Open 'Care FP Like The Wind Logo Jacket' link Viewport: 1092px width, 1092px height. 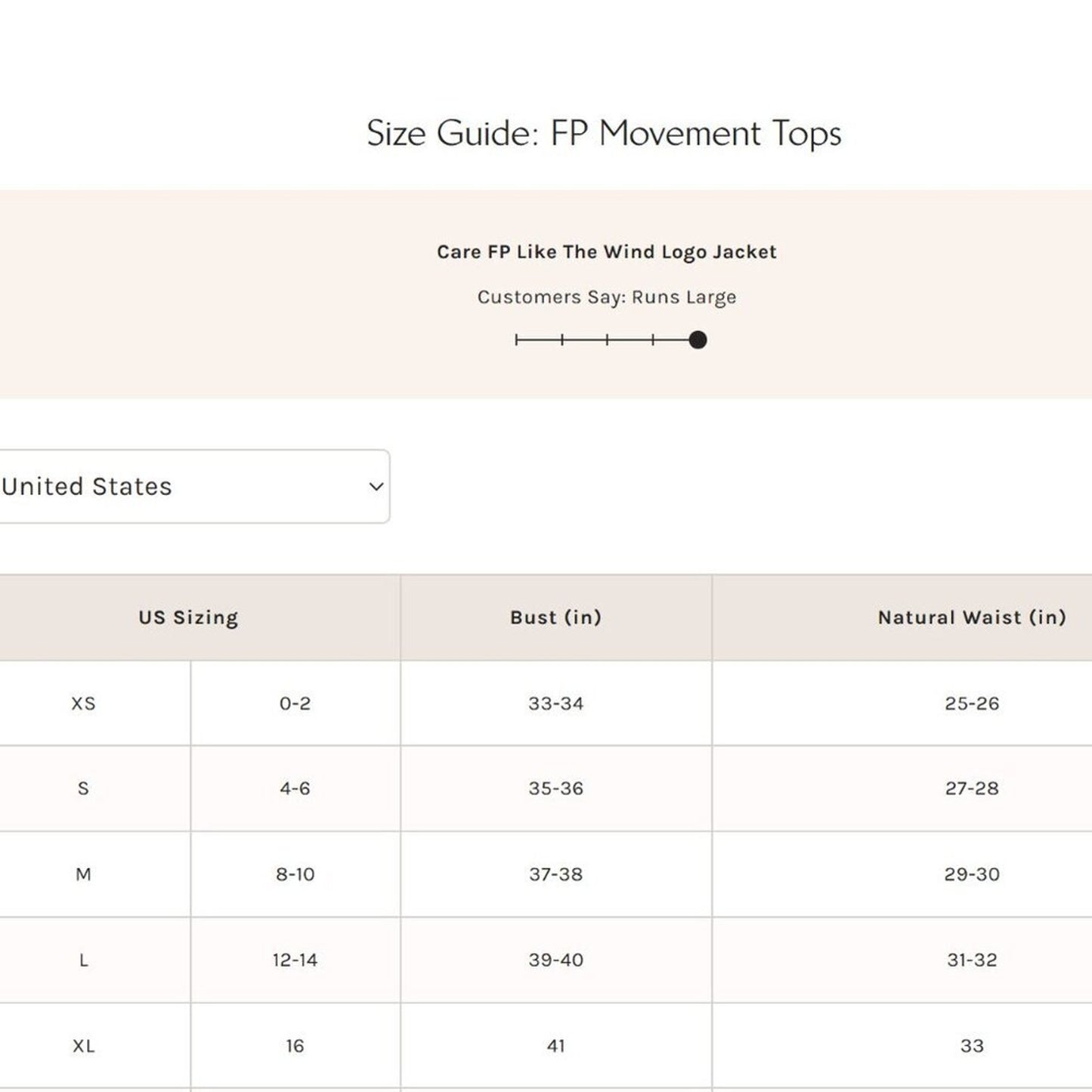(606, 252)
